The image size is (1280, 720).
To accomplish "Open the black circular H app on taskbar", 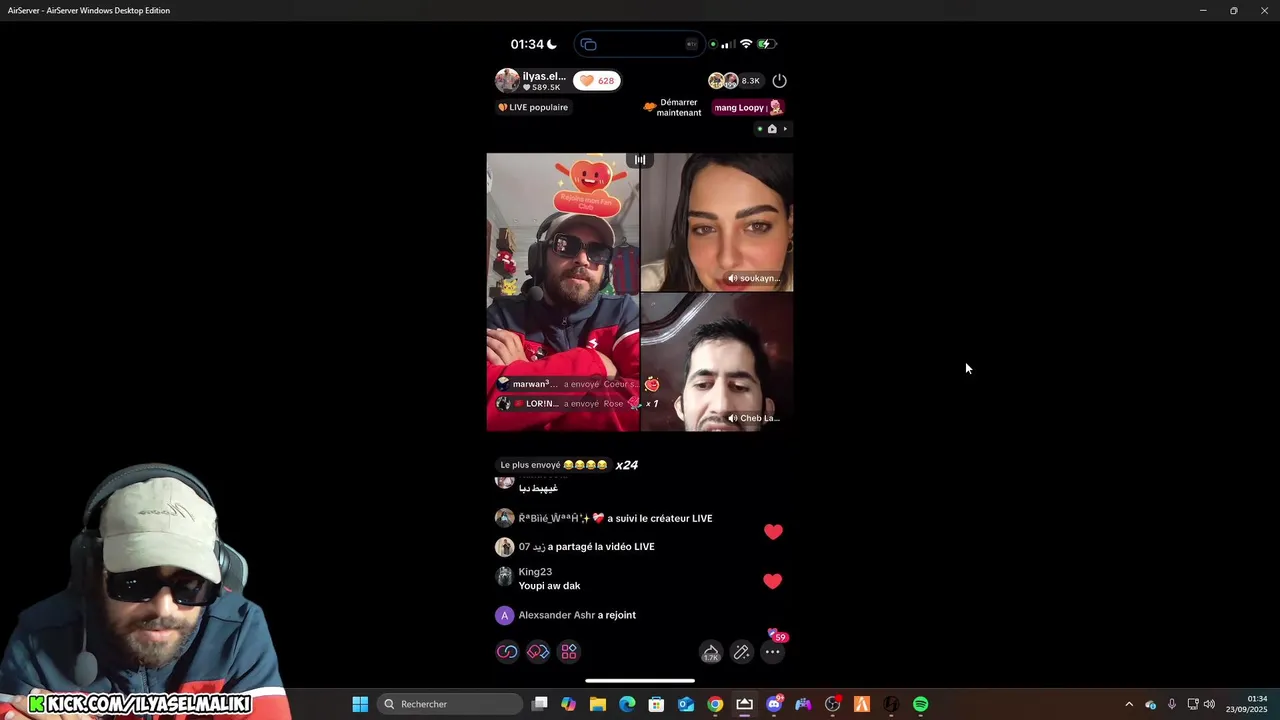I will pos(891,704).
